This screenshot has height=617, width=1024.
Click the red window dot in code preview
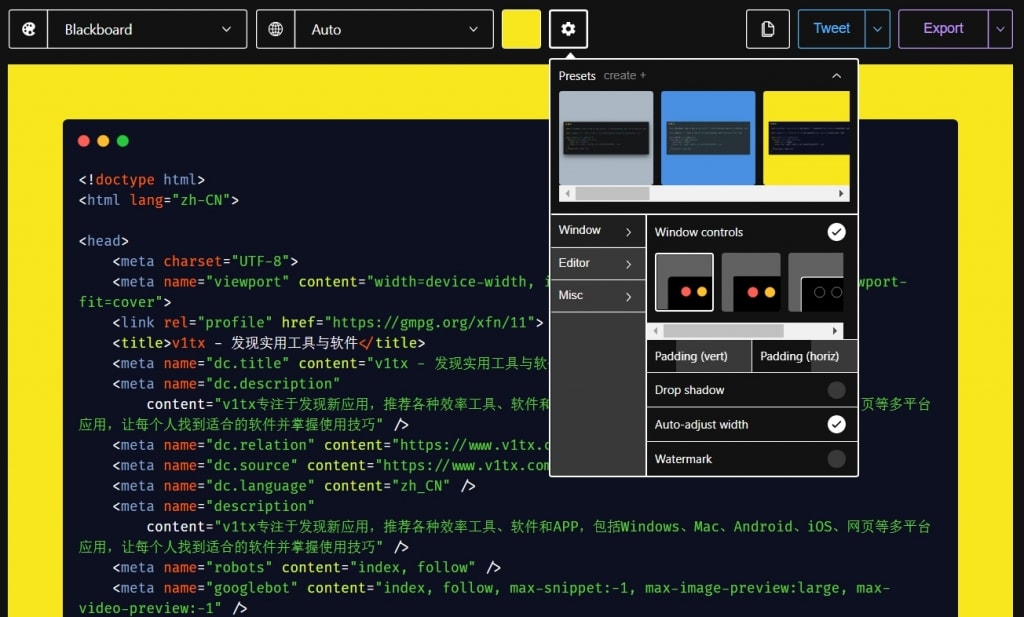[x=84, y=141]
